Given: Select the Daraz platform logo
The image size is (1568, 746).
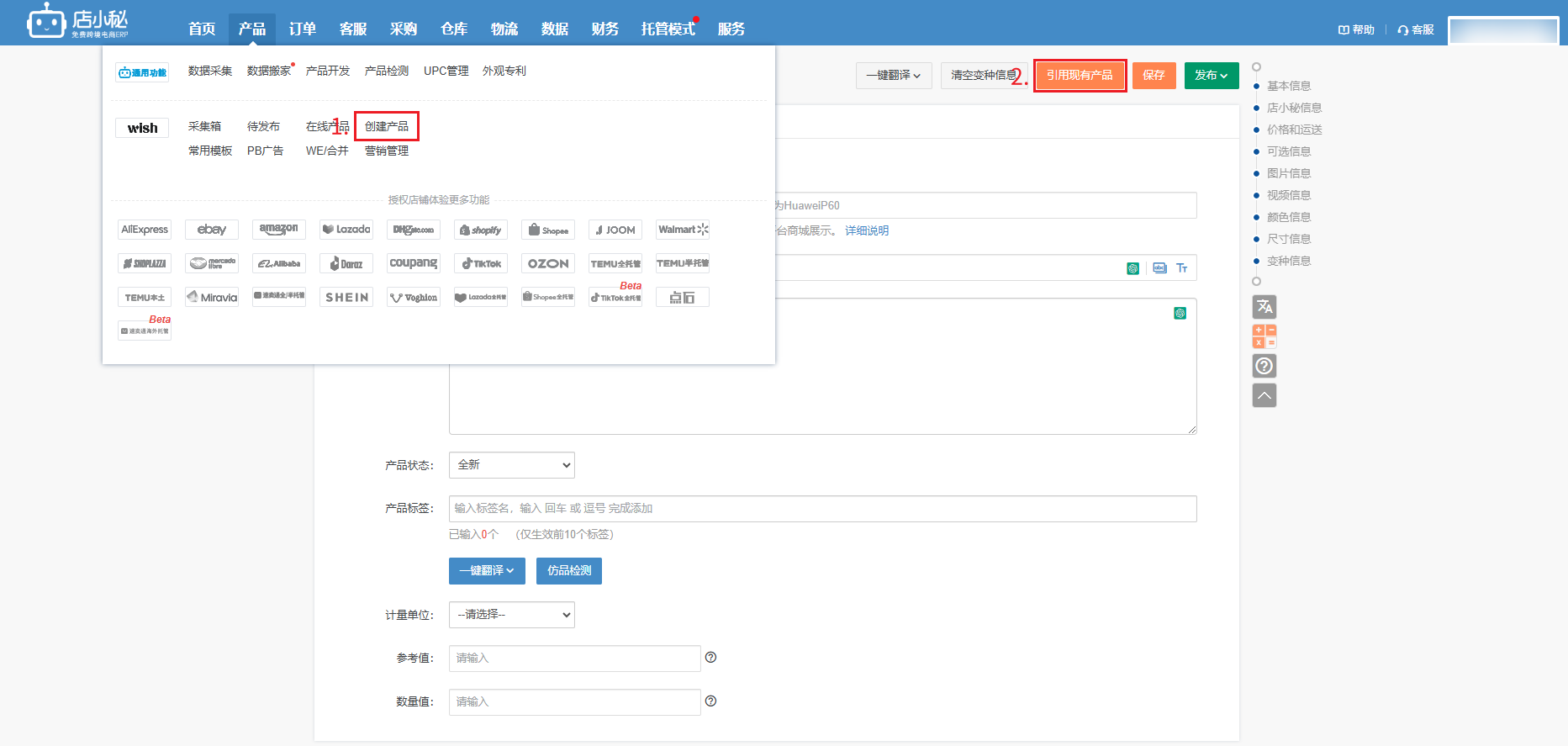Looking at the screenshot, I should click(346, 263).
